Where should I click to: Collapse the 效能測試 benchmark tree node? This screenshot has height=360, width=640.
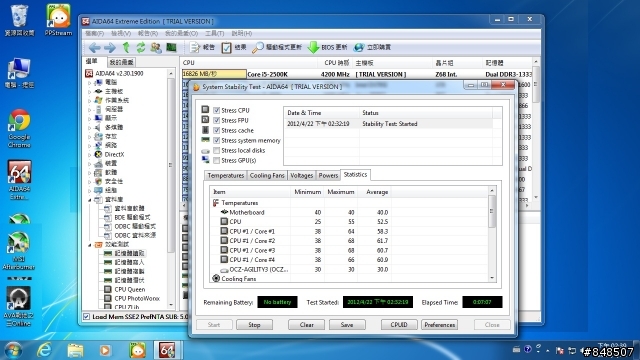pos(90,244)
